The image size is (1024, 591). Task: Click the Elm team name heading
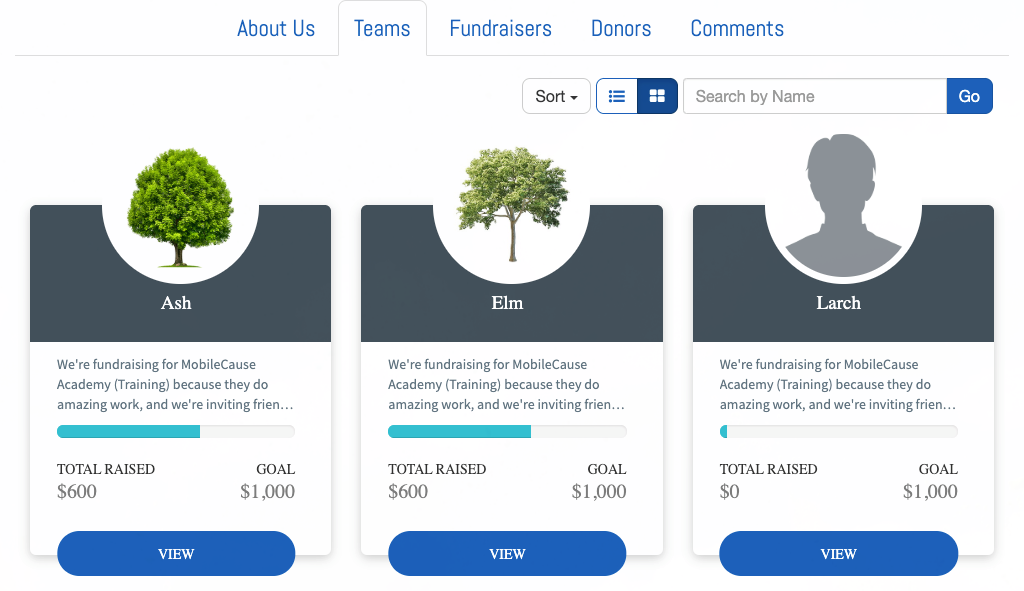click(507, 303)
